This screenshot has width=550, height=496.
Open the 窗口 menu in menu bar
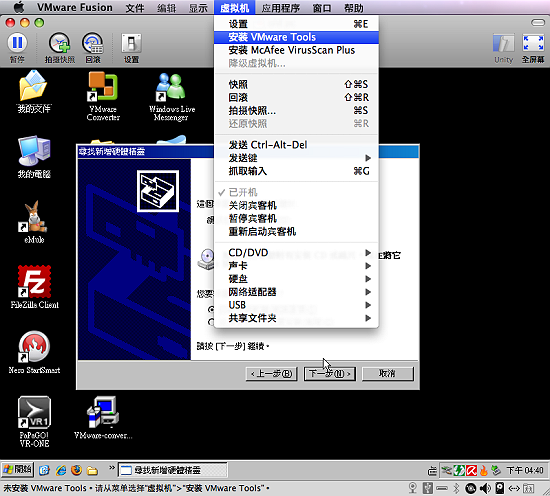tap(322, 7)
